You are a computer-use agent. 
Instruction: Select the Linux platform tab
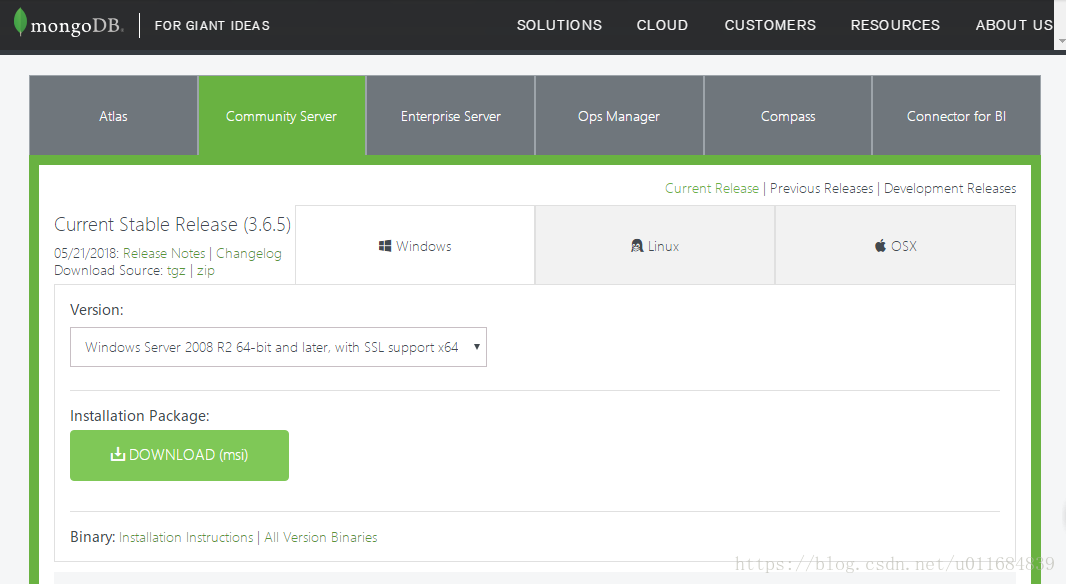click(x=655, y=245)
